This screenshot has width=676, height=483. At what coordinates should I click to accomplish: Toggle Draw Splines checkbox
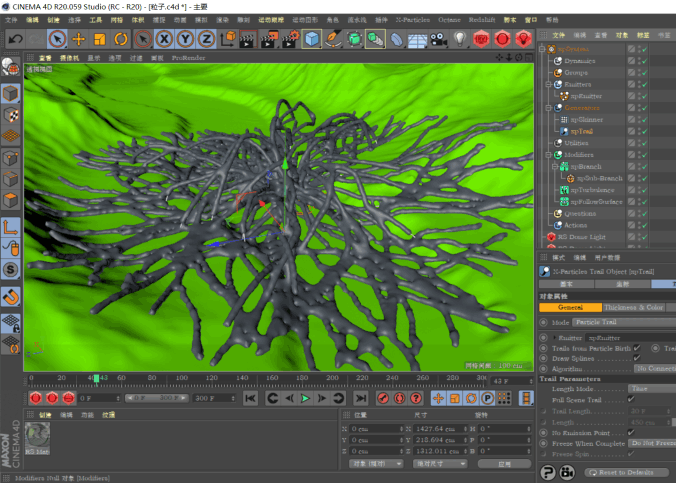point(637,358)
